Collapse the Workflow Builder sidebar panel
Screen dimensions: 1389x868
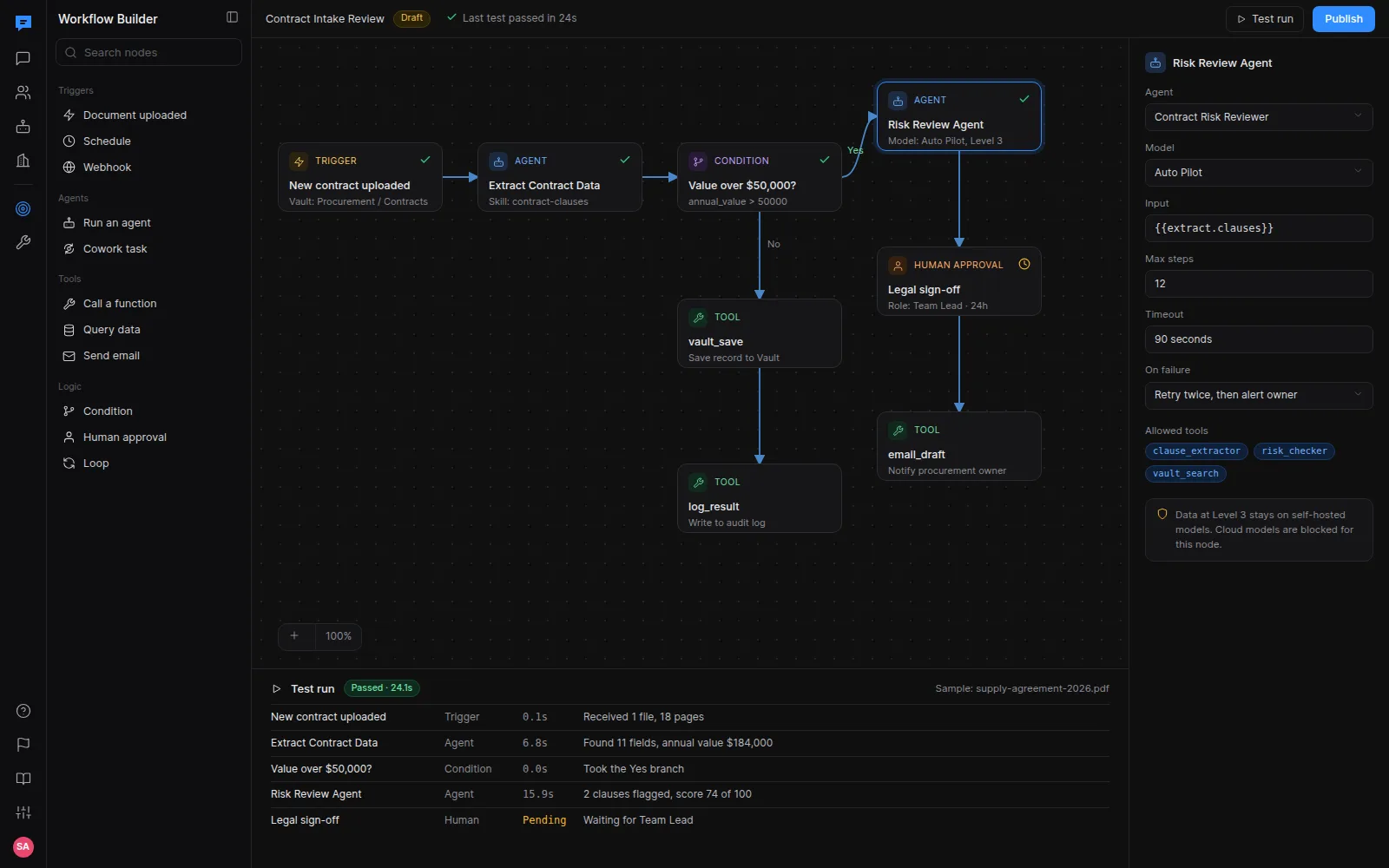(232, 17)
